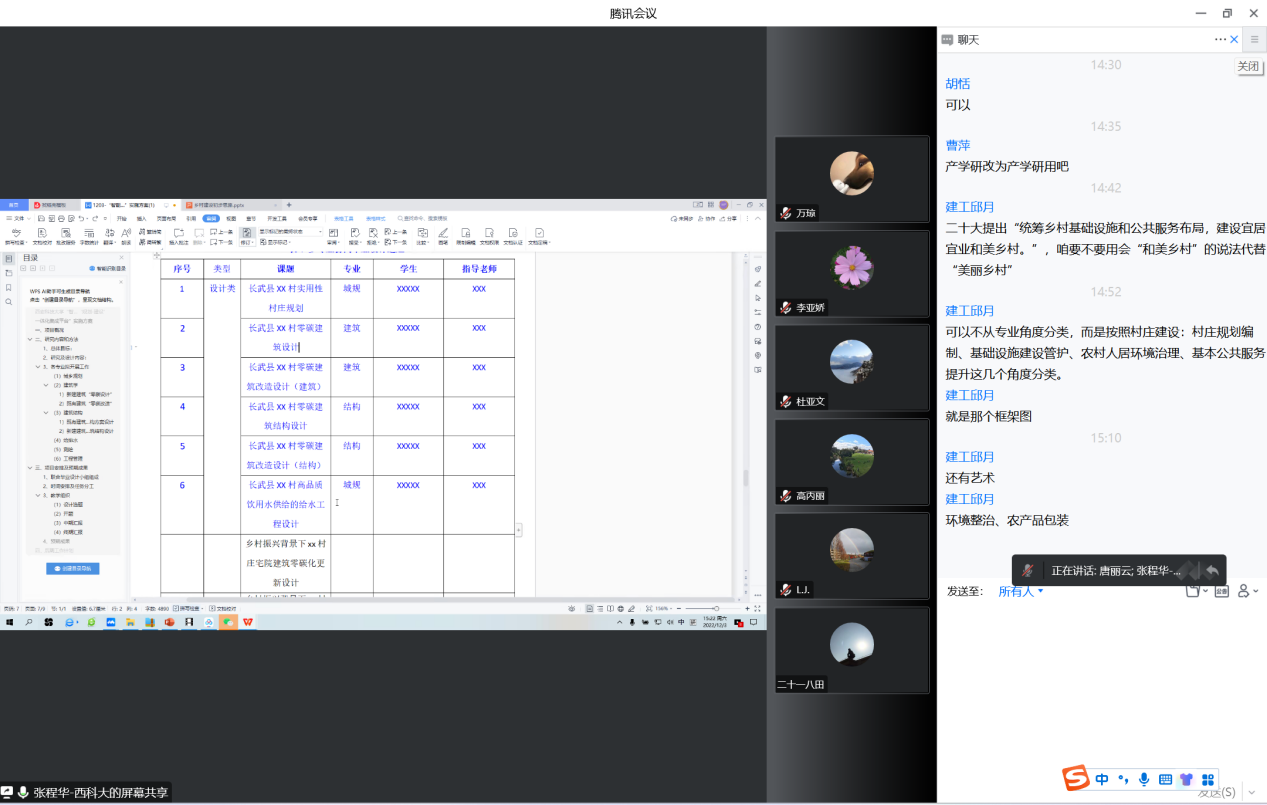This screenshot has height=805, width=1267.
Task: Open the Sogou soft keyboard icon
Action: click(x=1165, y=779)
